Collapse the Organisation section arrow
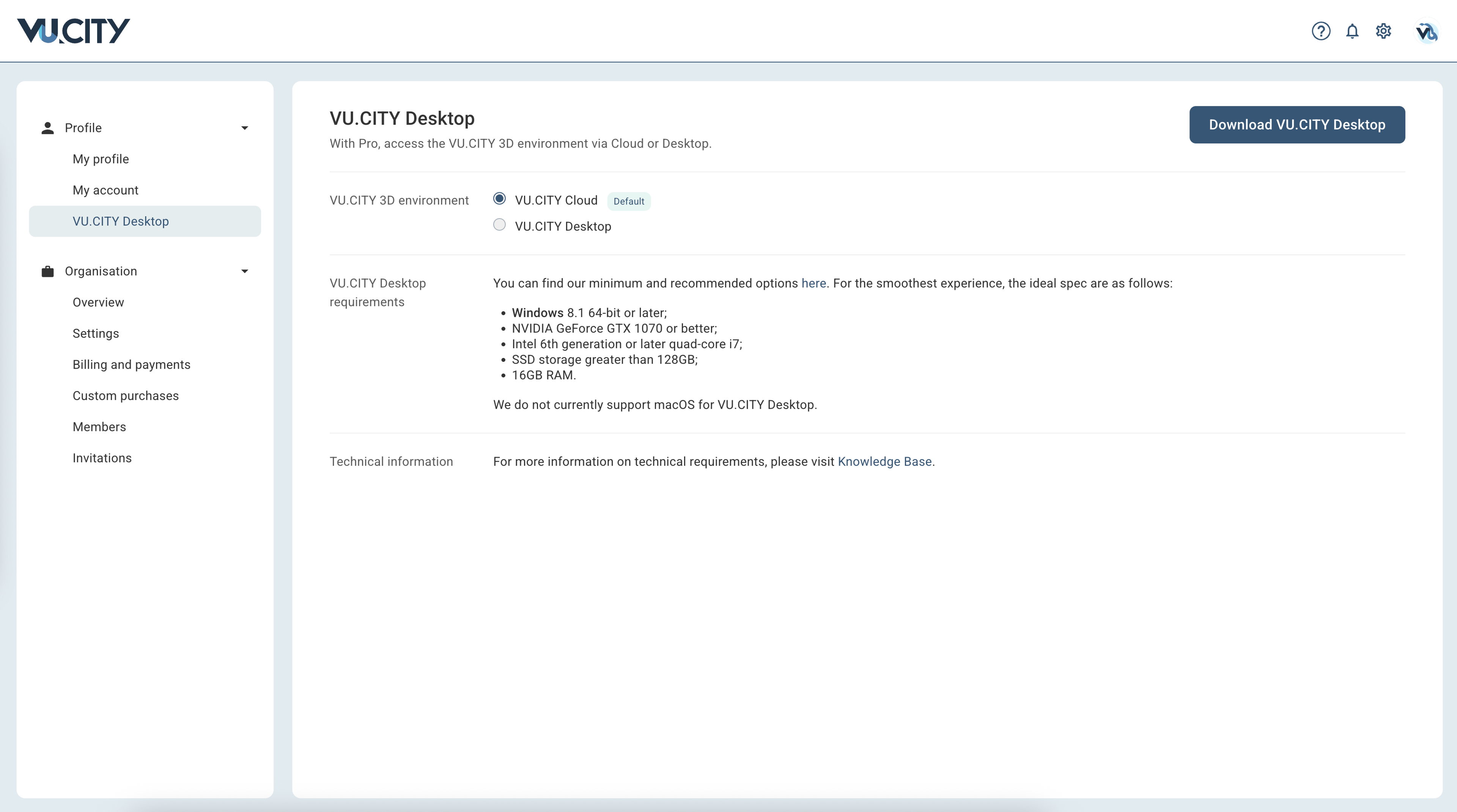 click(x=244, y=272)
